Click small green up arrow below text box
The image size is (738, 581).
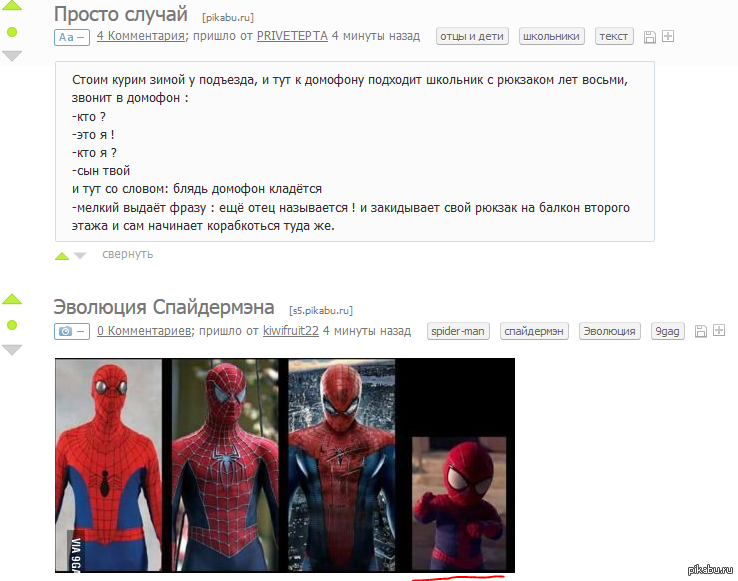pyautogui.click(x=62, y=256)
